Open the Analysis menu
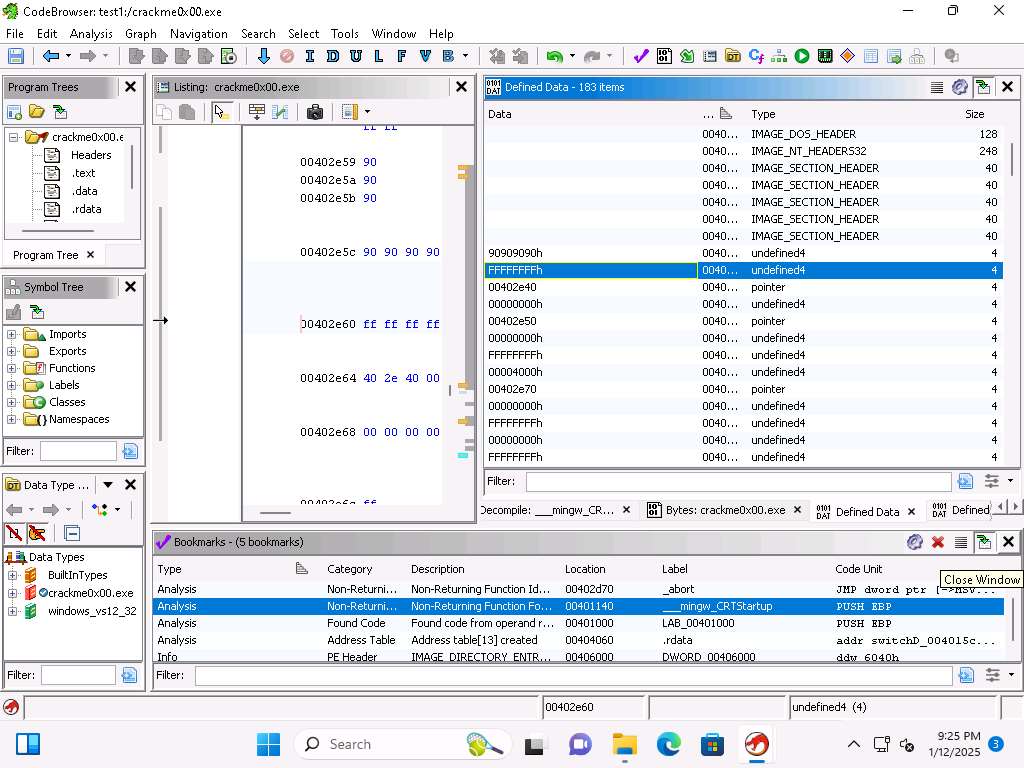Image resolution: width=1024 pixels, height=768 pixels. coord(91,33)
